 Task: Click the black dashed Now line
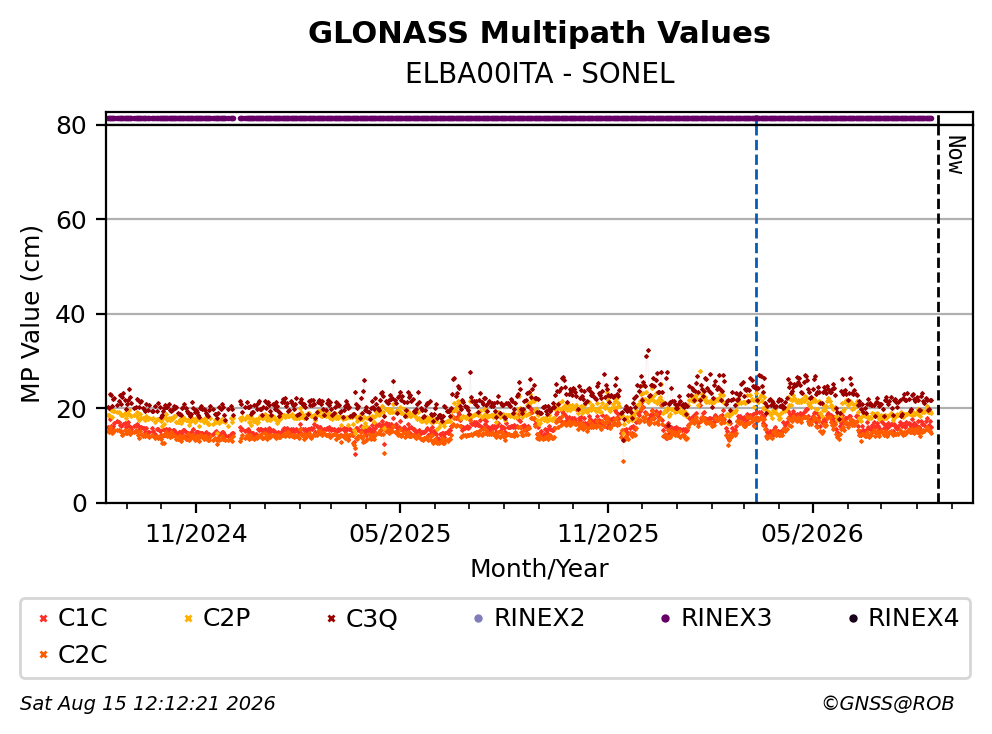(x=938, y=310)
